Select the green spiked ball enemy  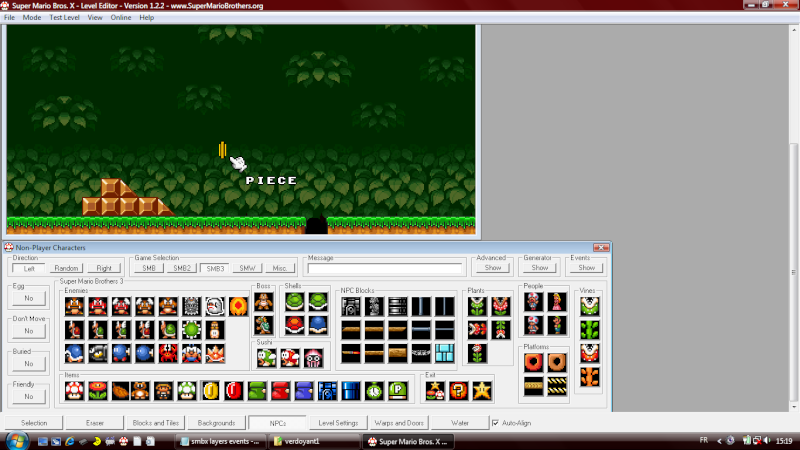pos(191,330)
